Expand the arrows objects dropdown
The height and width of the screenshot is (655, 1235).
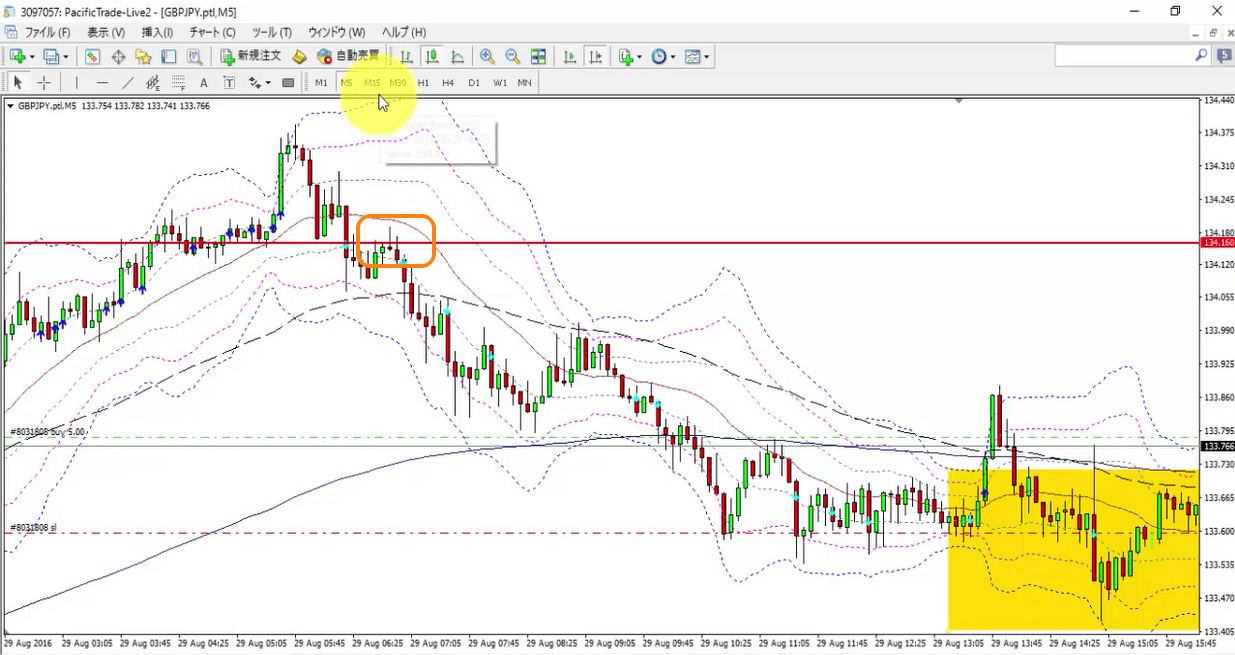click(x=268, y=83)
